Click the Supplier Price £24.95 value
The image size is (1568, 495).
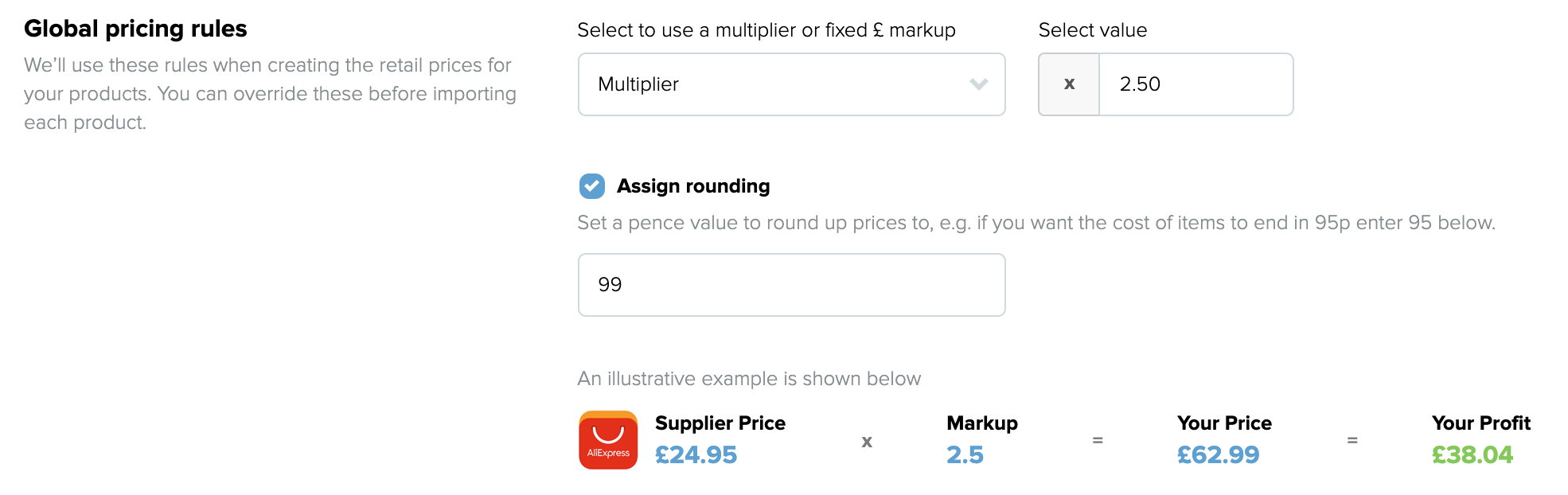click(696, 455)
